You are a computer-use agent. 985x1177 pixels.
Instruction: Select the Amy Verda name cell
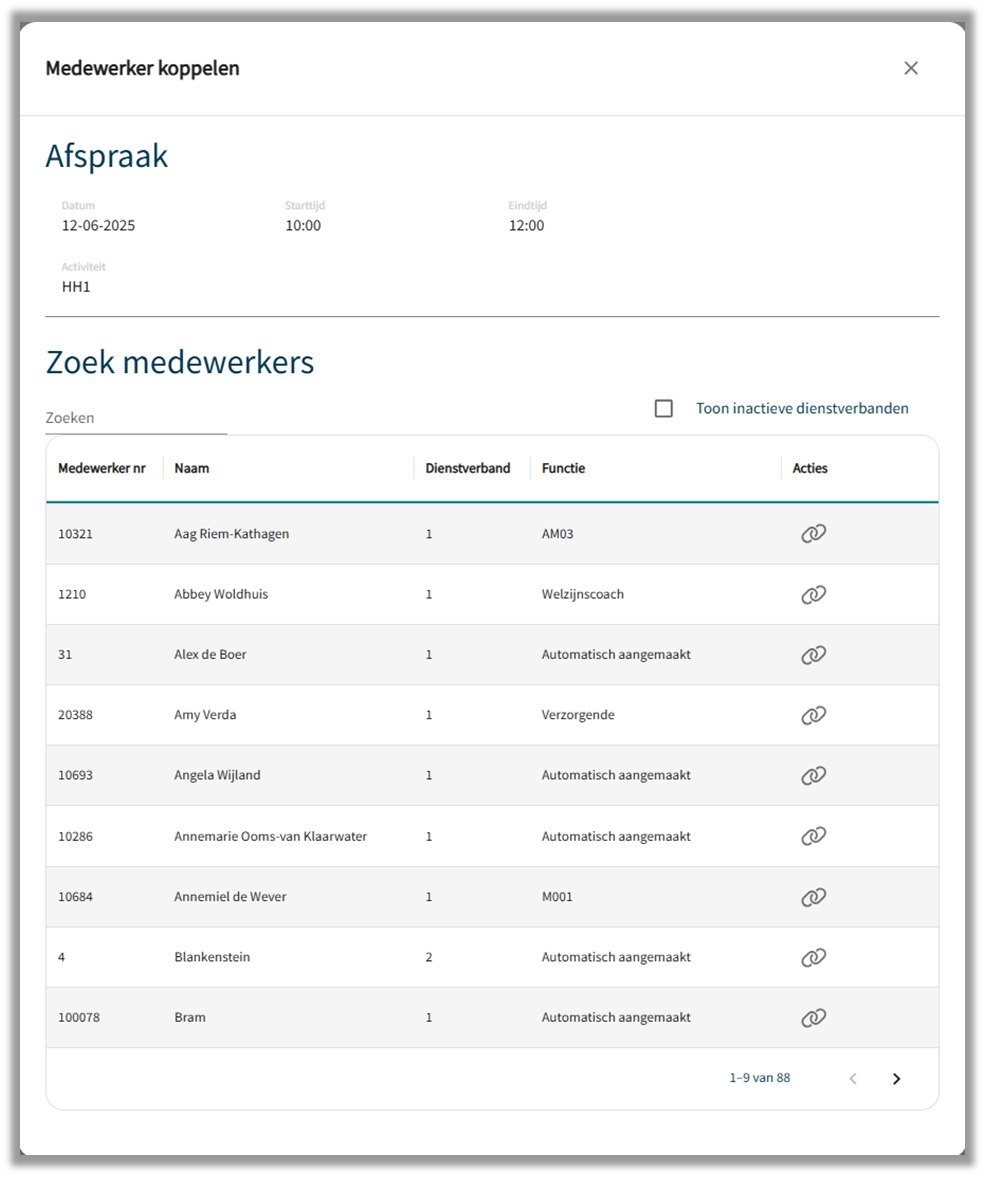[x=205, y=715]
